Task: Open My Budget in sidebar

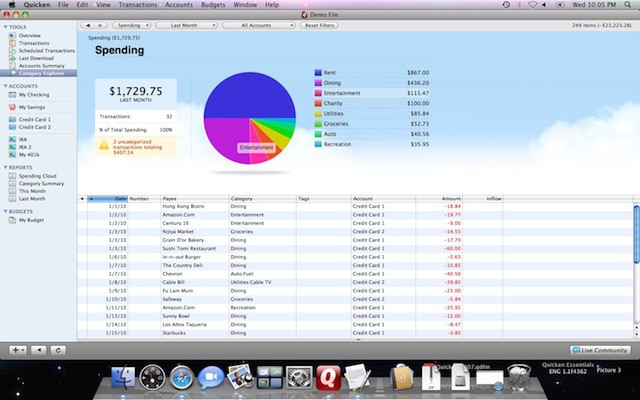Action: [x=31, y=220]
